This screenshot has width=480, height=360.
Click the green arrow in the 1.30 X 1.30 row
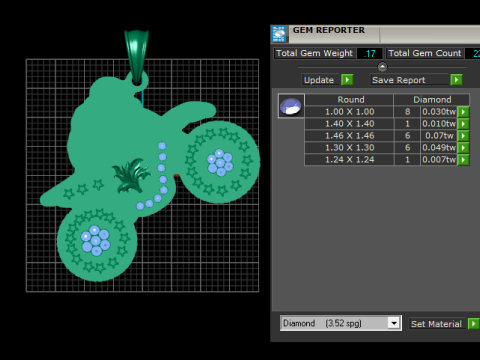[463, 148]
